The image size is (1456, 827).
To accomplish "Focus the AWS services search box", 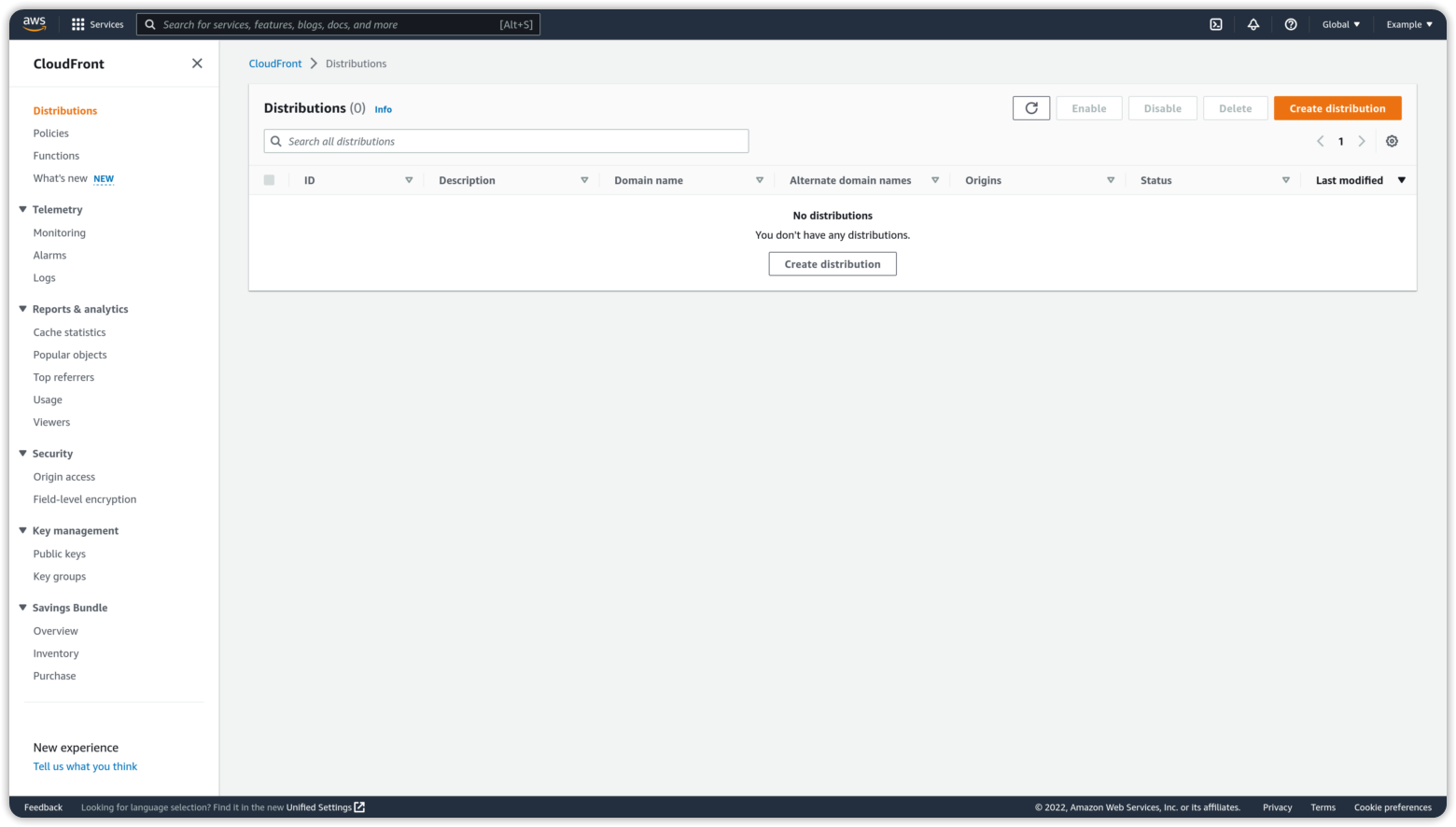I will 338,24.
